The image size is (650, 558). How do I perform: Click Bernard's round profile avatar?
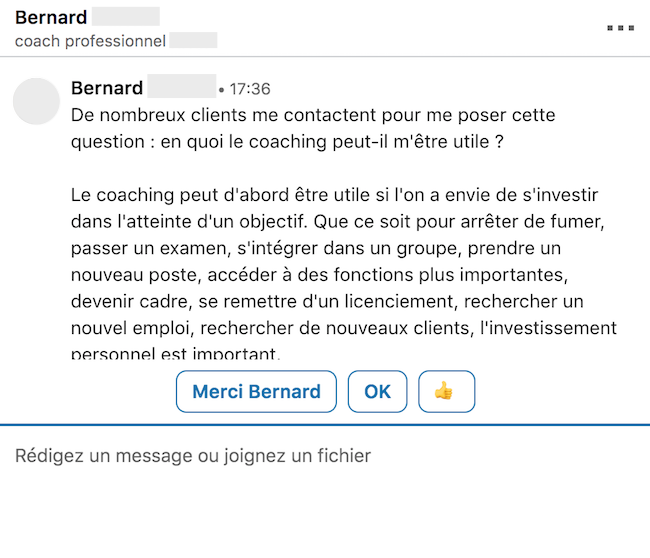pyautogui.click(x=36, y=100)
